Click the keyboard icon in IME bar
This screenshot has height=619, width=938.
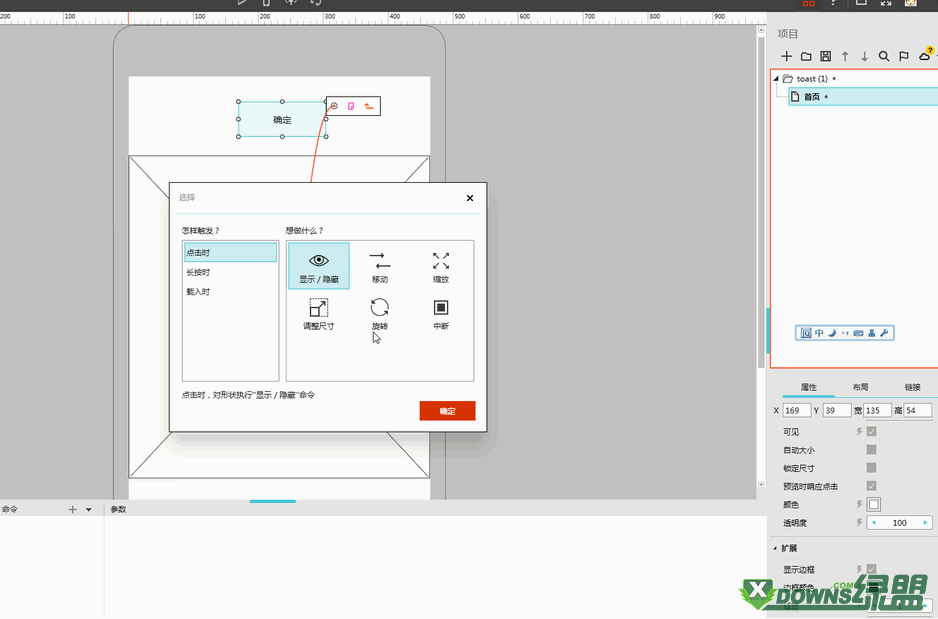coord(858,333)
